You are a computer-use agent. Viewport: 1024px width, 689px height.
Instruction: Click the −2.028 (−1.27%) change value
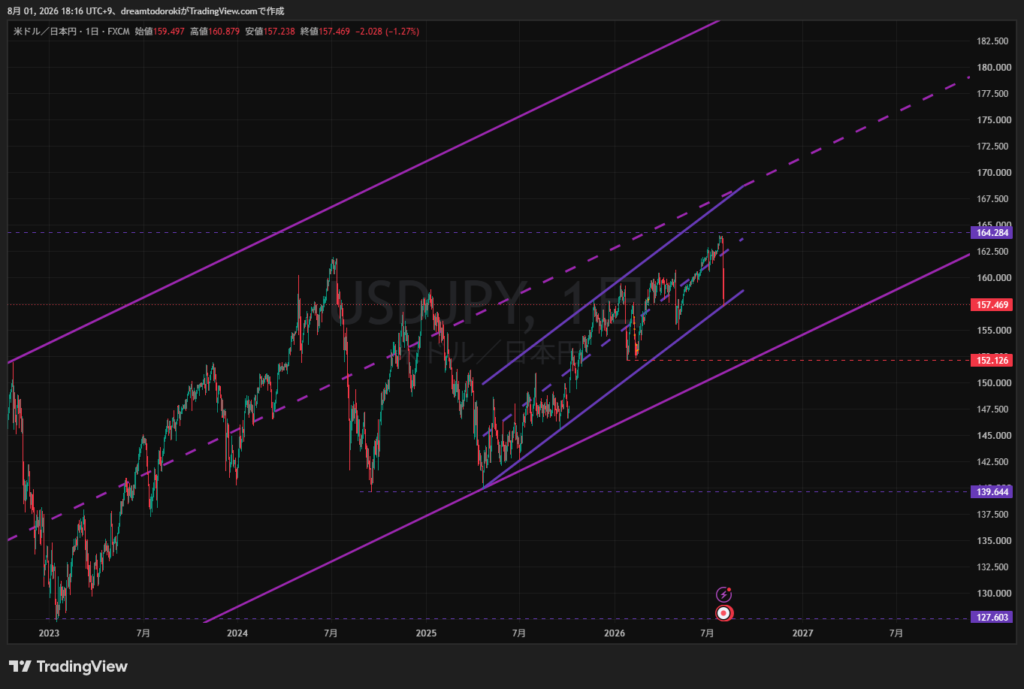[x=387, y=31]
